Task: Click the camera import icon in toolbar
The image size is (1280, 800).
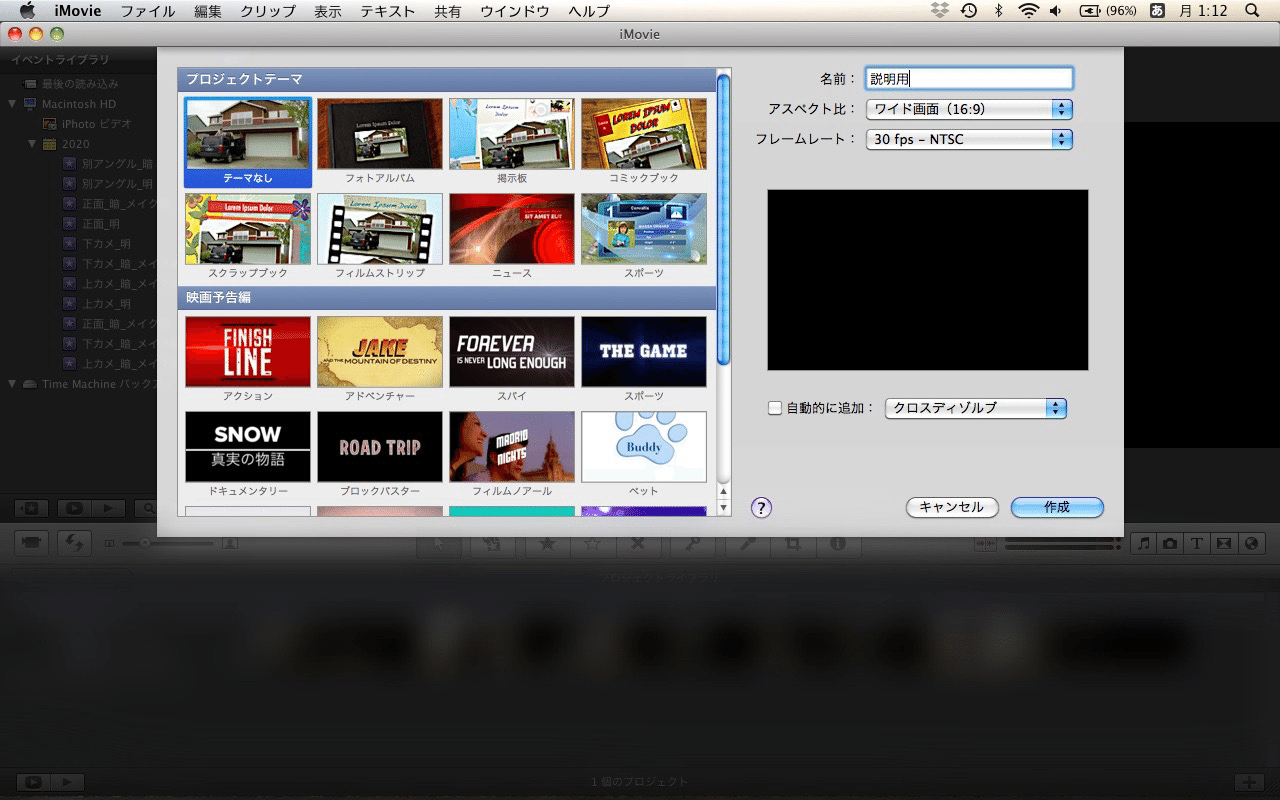Action: (33, 541)
